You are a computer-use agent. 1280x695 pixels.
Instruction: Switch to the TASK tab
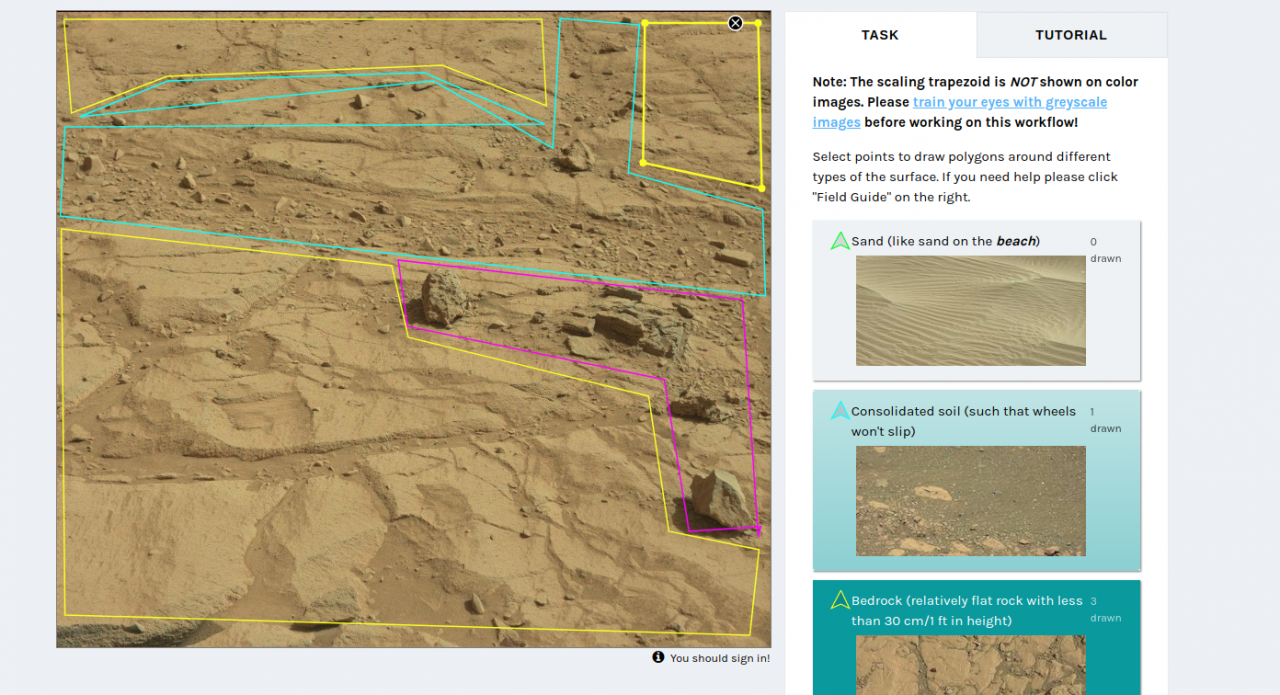[880, 35]
